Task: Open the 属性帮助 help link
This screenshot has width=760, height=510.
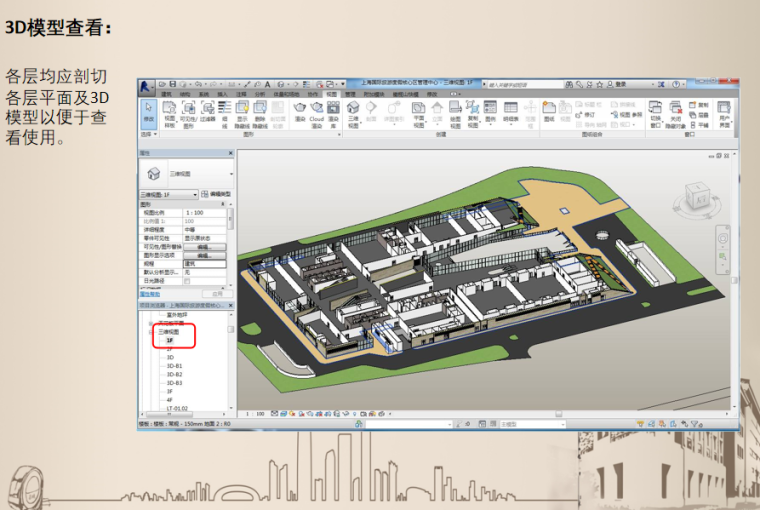Action: (150, 294)
